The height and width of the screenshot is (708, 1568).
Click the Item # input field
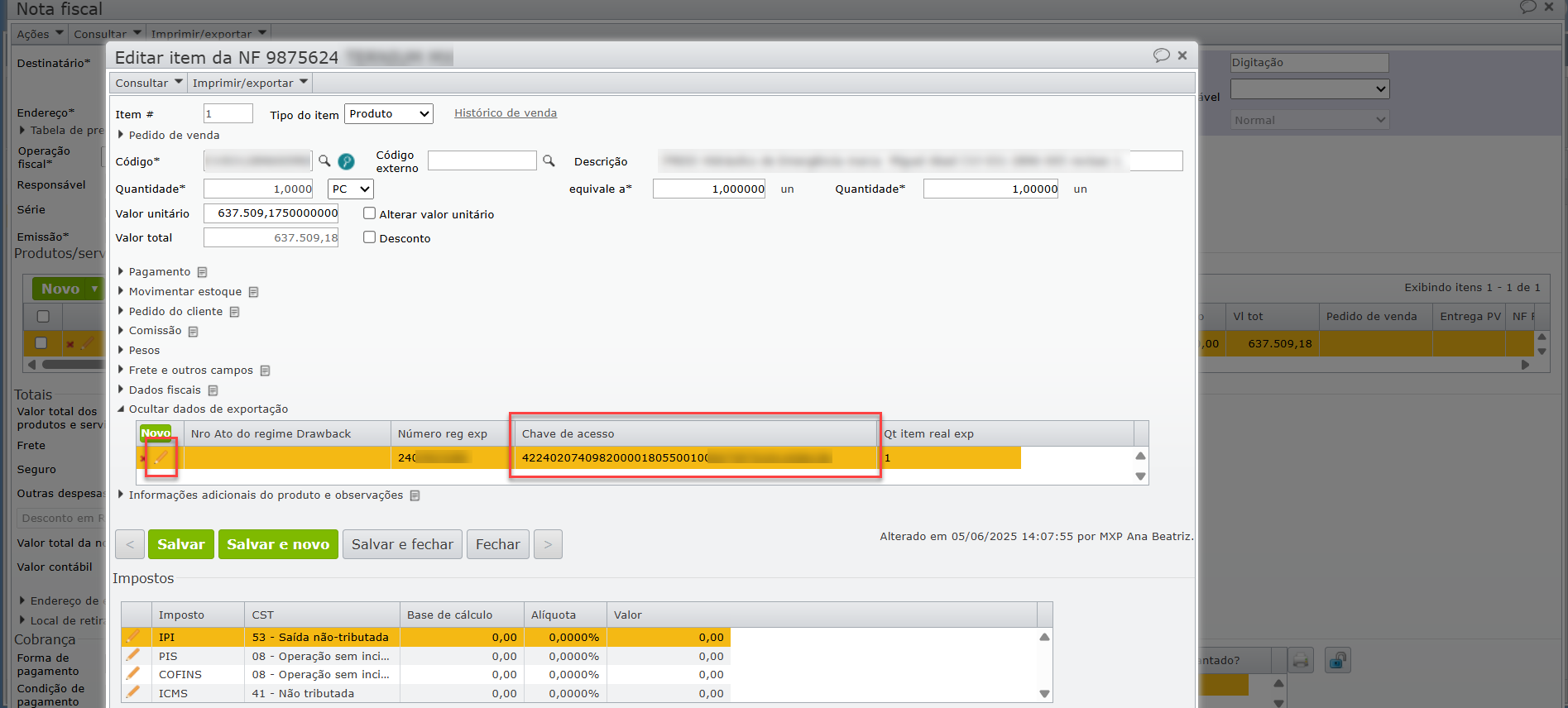coord(228,113)
